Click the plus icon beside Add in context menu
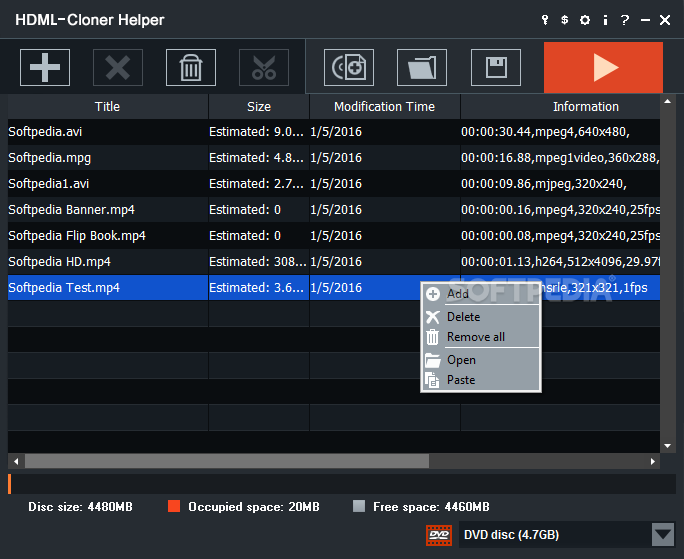The image size is (684, 559). click(433, 294)
